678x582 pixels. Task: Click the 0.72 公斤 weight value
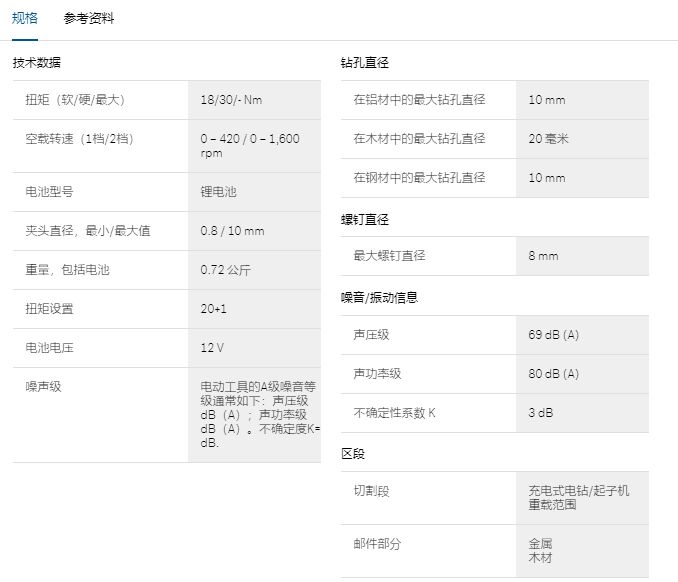tap(225, 270)
